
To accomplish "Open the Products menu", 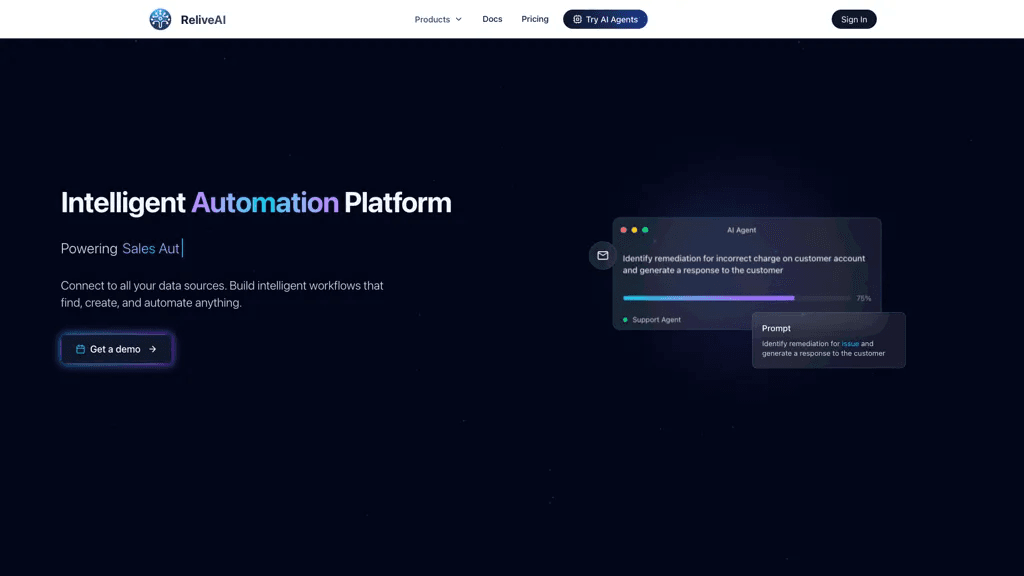I will pos(438,20).
